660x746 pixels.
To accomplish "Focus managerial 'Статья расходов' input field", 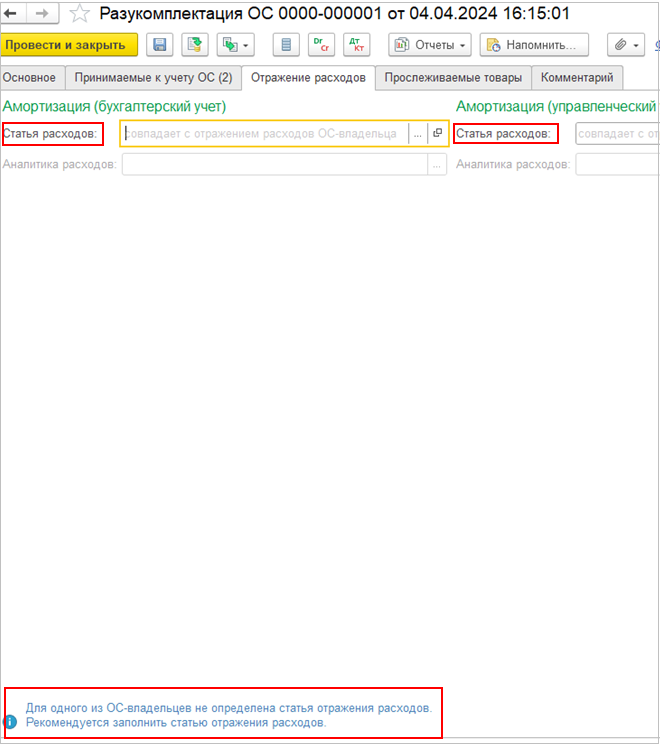I will coord(618,134).
